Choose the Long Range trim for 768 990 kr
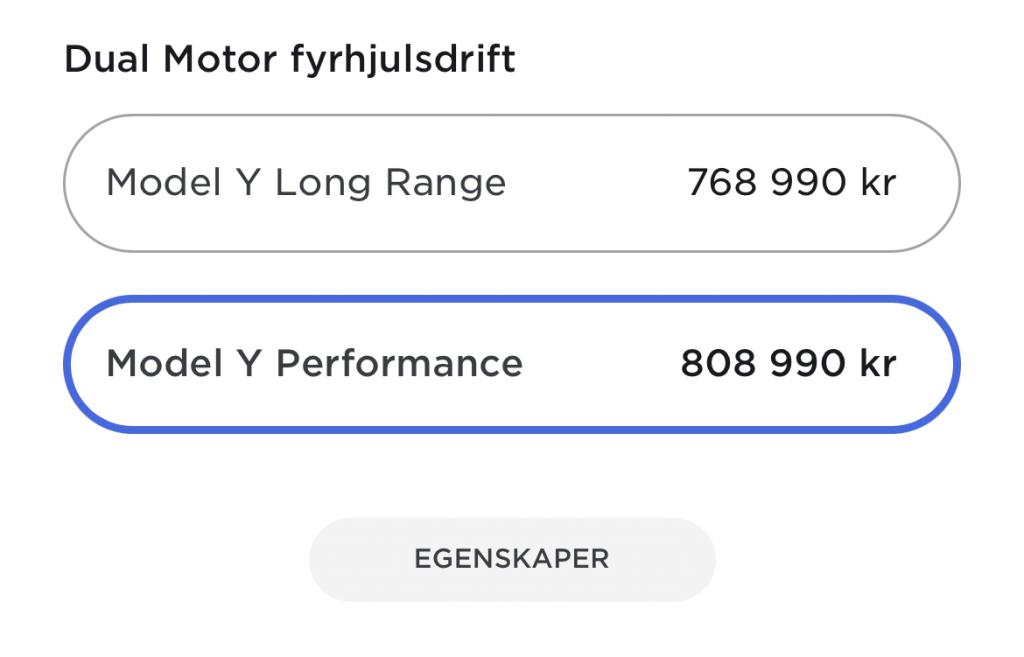Image resolution: width=1024 pixels, height=657 pixels. tap(511, 183)
